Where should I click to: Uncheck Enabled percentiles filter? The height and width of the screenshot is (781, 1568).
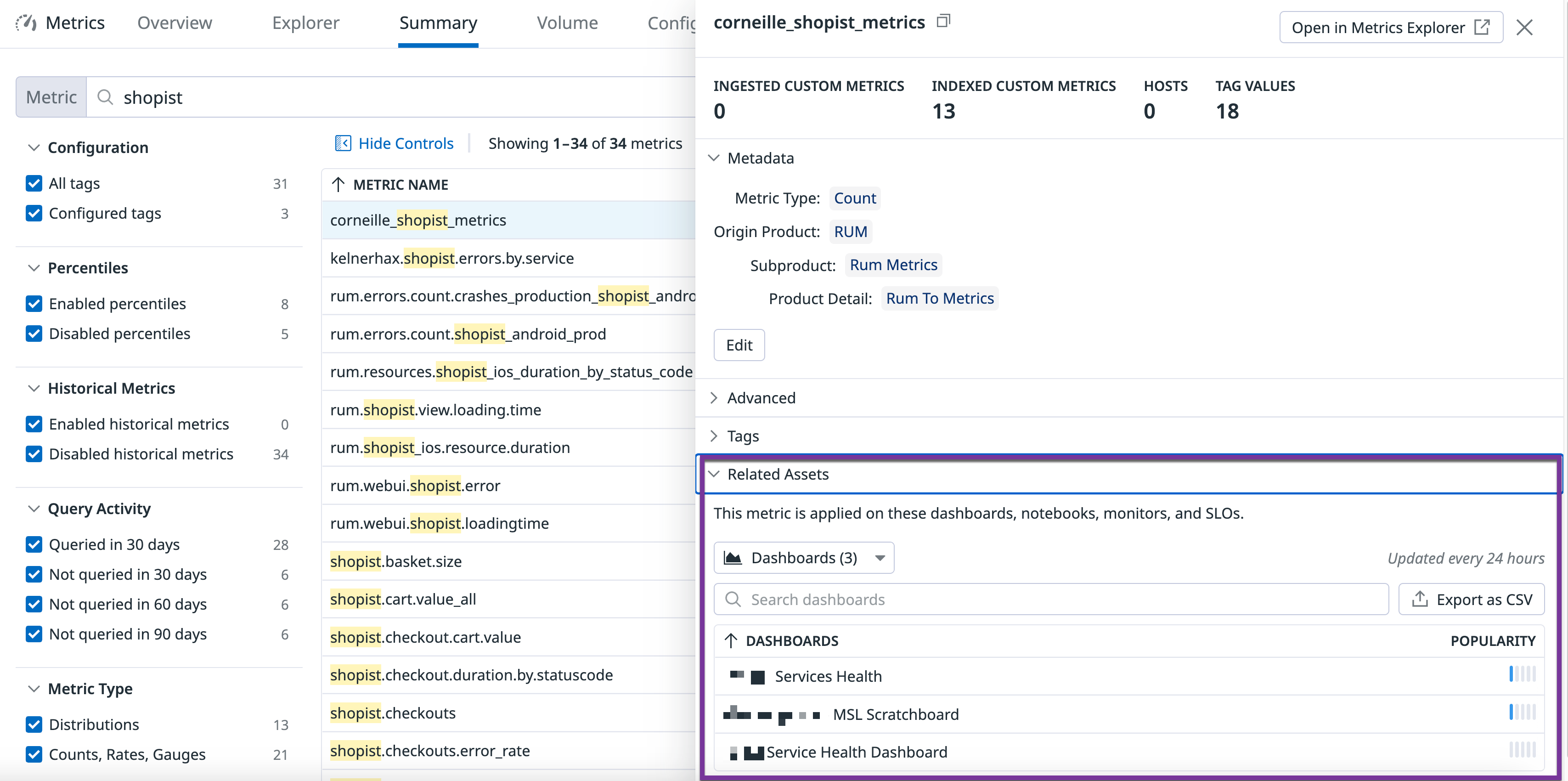point(34,304)
